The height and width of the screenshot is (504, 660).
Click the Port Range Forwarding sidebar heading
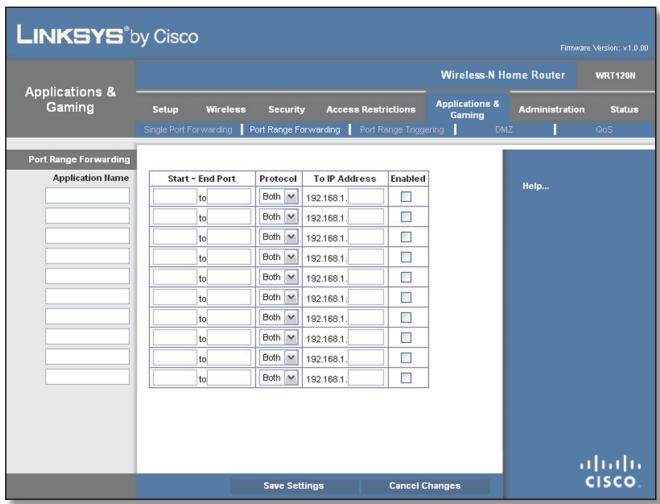pos(79,159)
